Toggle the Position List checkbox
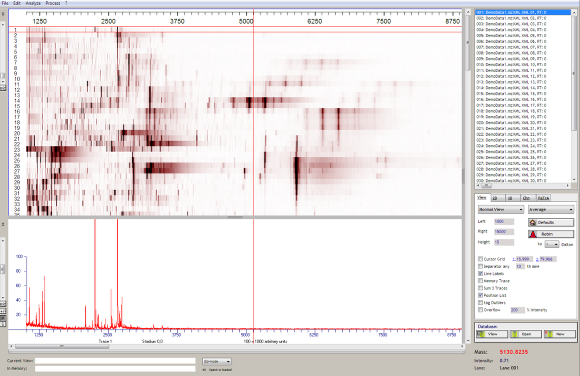 point(480,295)
